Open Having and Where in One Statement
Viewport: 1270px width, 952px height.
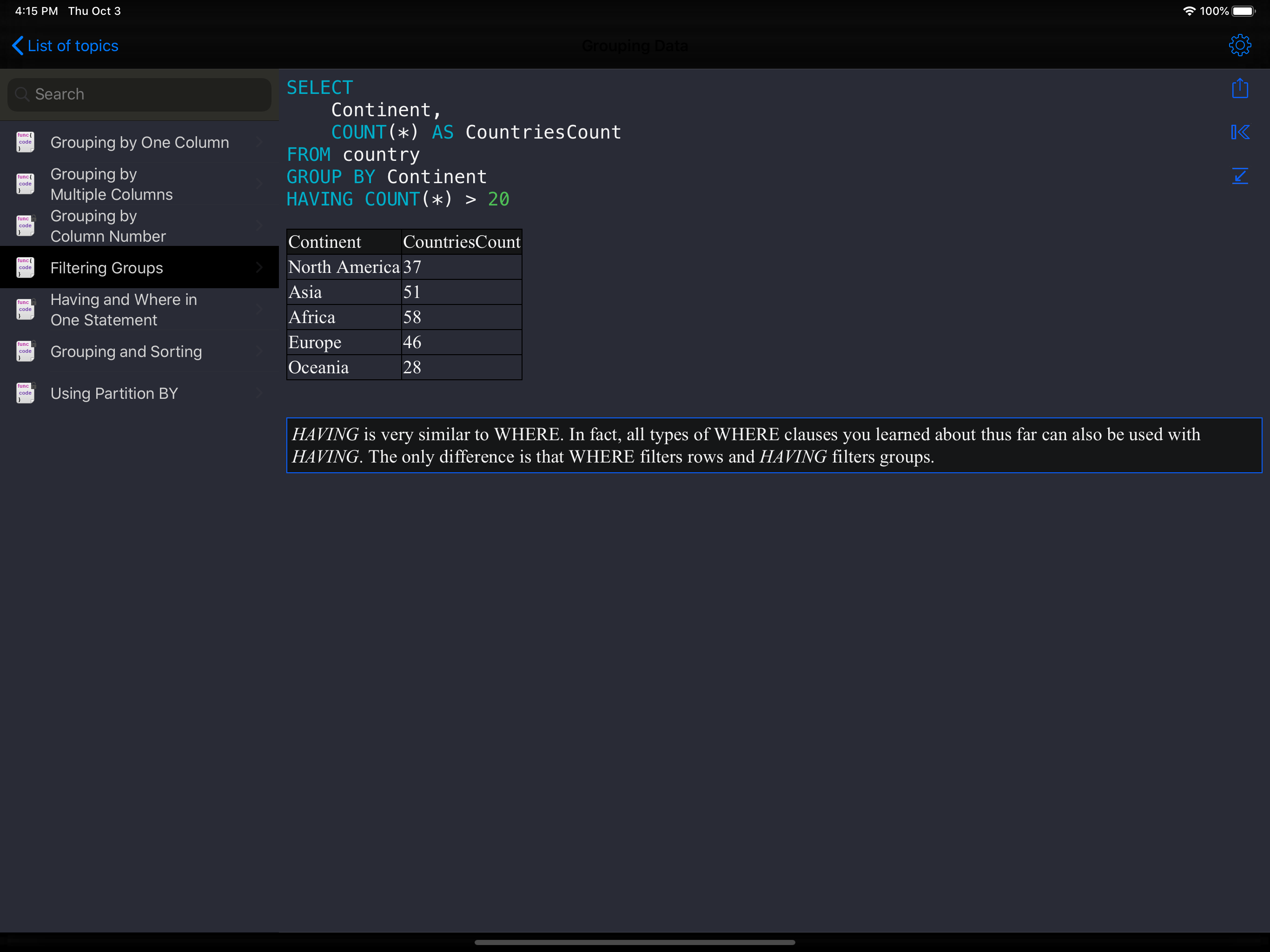[x=124, y=310]
